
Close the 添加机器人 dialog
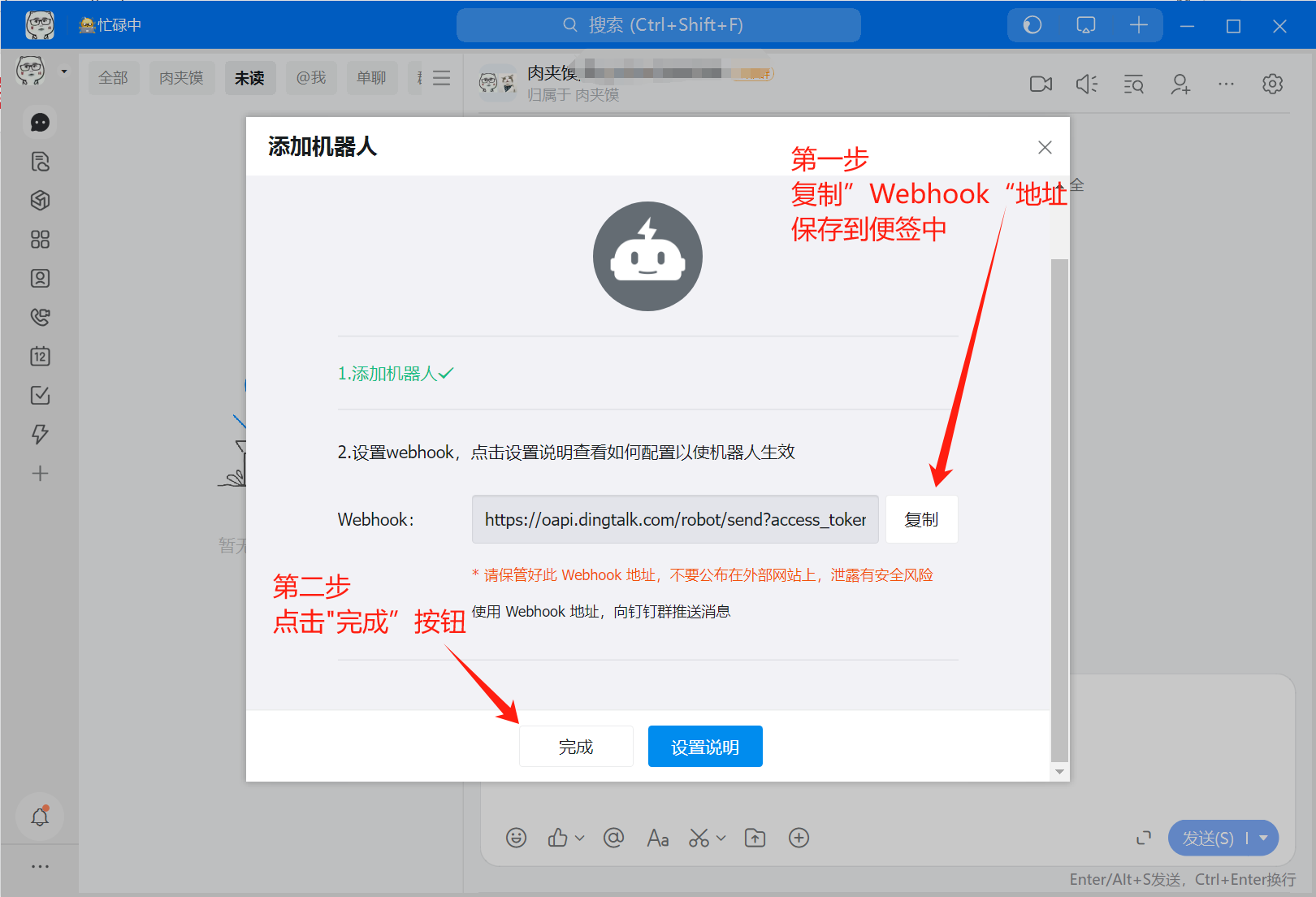point(1045,147)
